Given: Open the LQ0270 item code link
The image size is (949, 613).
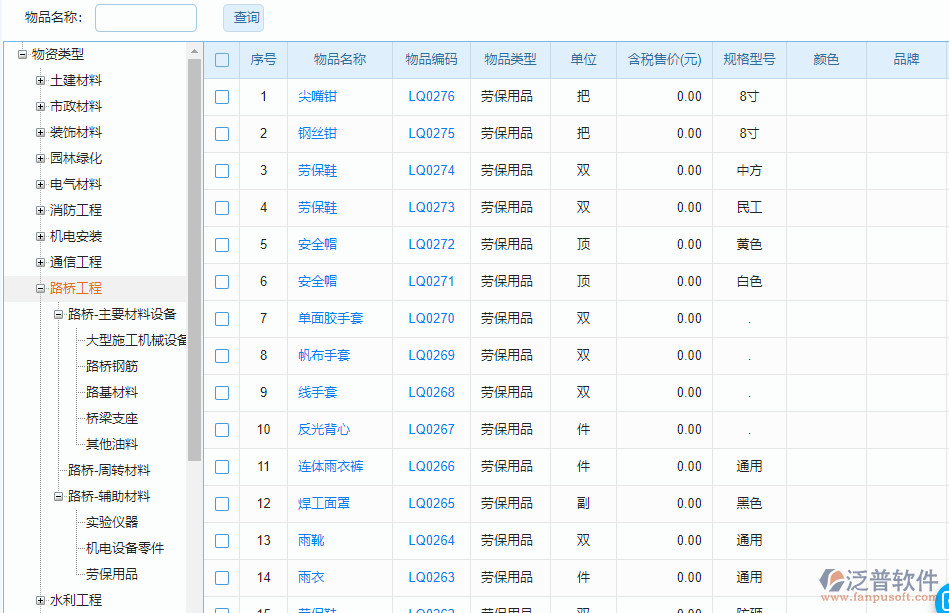Looking at the screenshot, I should pos(431,318).
